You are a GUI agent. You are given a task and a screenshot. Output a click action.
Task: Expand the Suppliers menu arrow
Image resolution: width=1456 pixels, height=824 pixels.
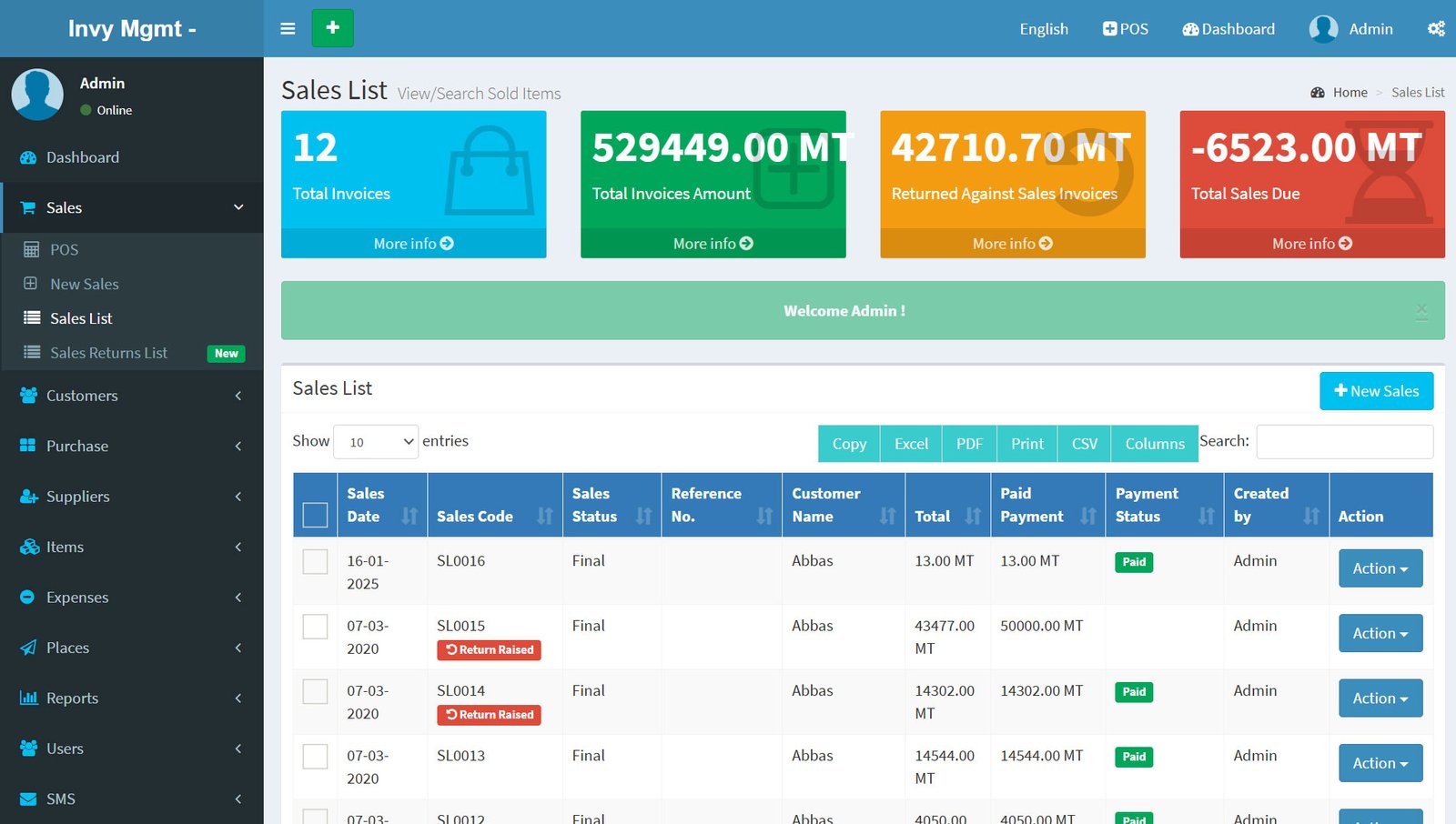tap(238, 497)
